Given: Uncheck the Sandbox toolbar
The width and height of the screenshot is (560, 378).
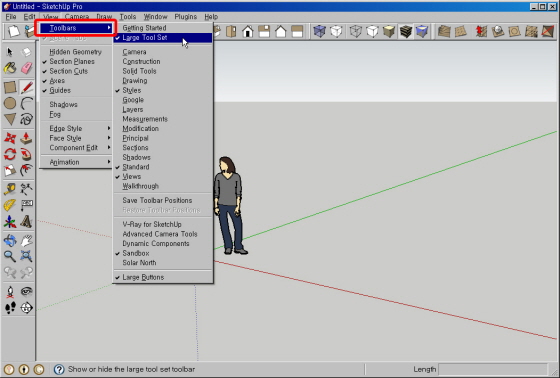Looking at the screenshot, I should click(163, 253).
